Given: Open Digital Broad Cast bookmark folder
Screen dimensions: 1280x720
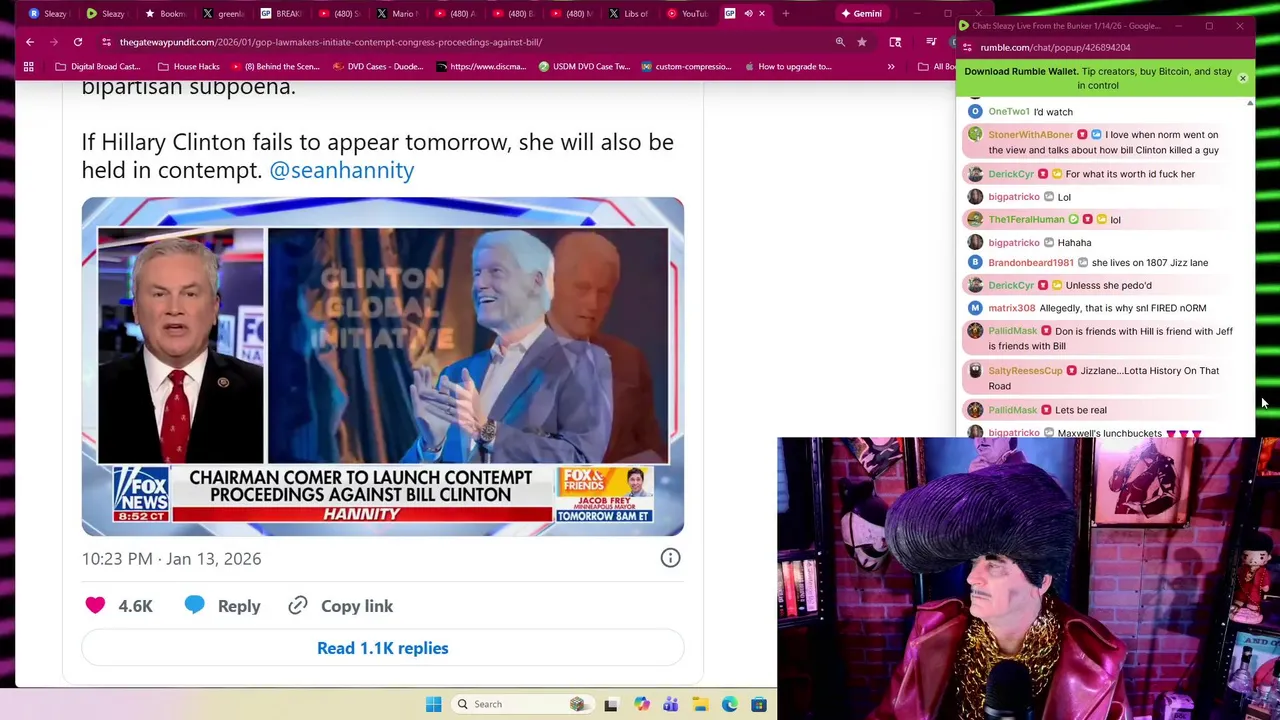Looking at the screenshot, I should coord(98,67).
